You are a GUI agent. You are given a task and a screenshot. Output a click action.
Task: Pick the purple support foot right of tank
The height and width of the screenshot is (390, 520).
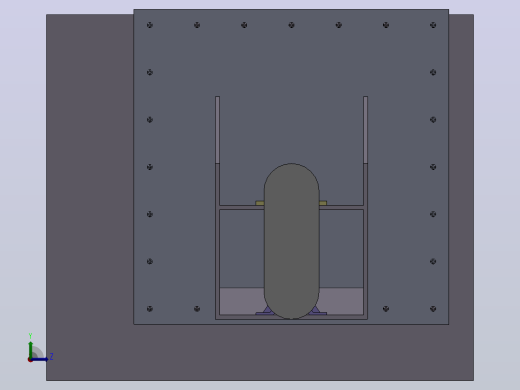(317, 311)
